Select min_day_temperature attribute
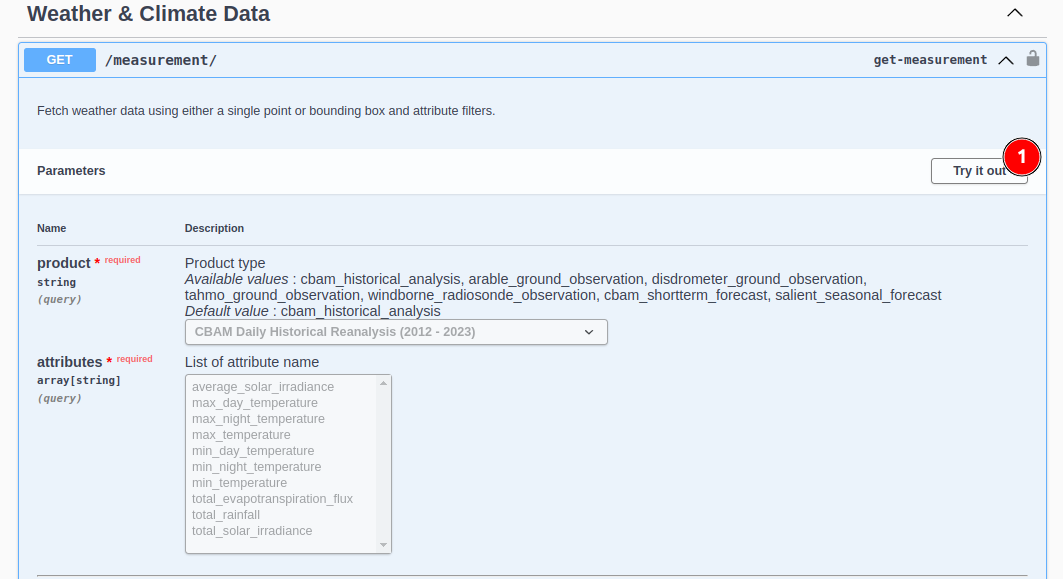This screenshot has height=579, width=1063. click(x=253, y=451)
